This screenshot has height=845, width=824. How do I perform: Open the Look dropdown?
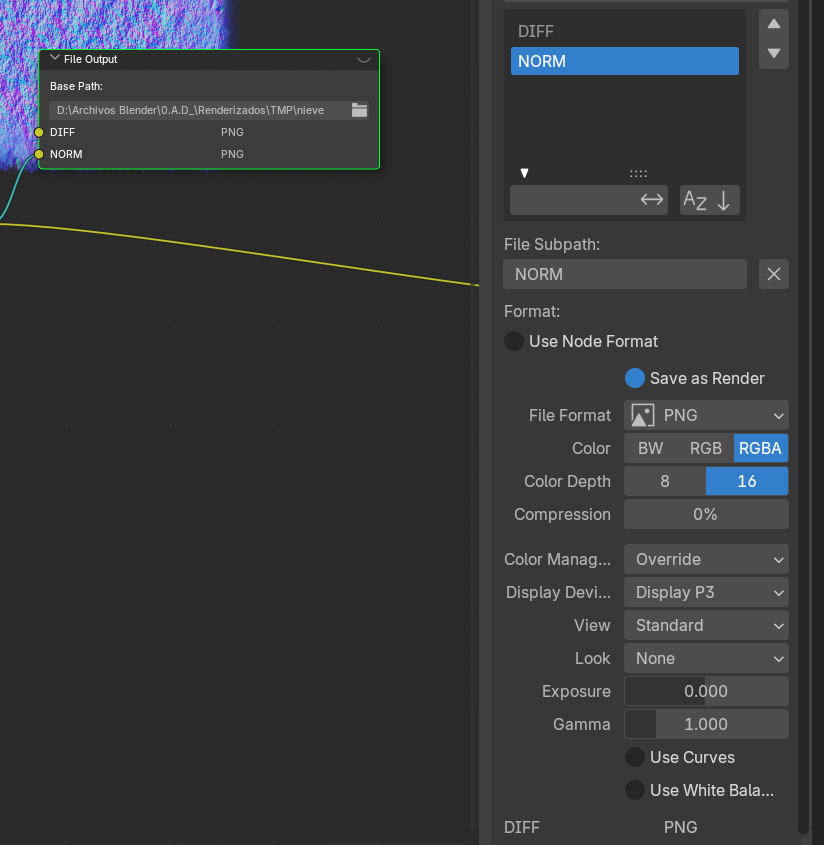coord(706,658)
